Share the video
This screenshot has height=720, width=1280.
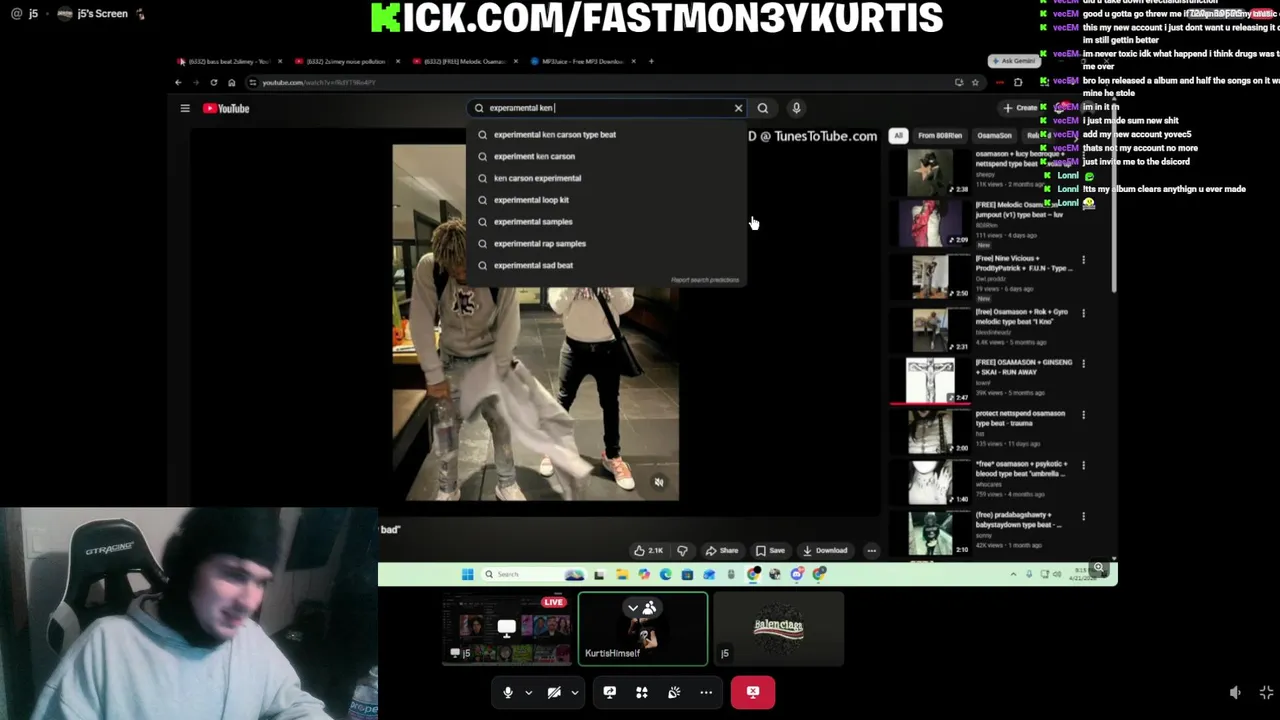pyautogui.click(x=721, y=550)
